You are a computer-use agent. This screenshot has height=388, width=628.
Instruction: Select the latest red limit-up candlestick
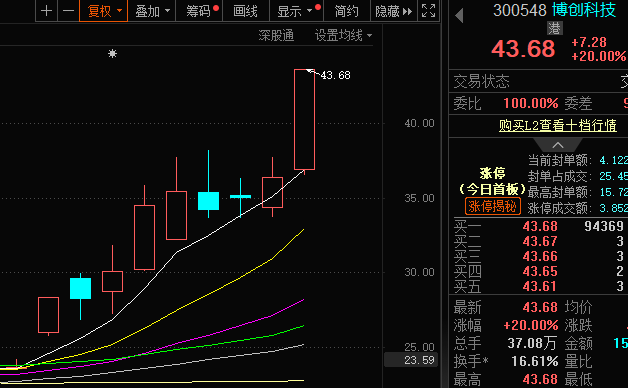[x=304, y=119]
